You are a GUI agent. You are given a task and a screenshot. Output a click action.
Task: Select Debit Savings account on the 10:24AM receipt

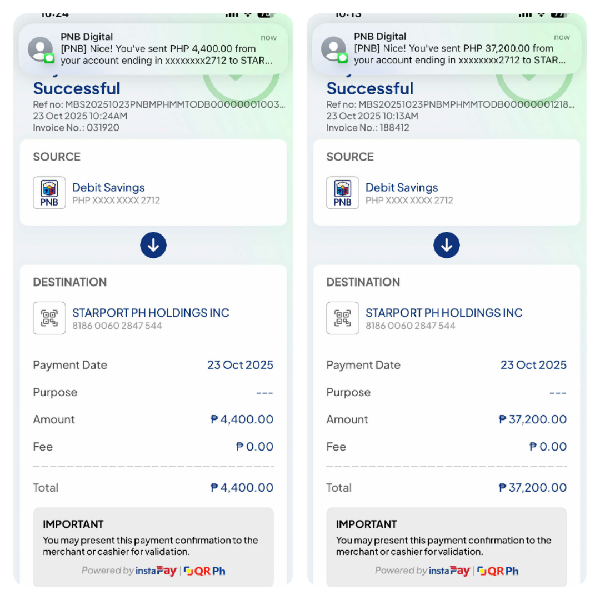[x=108, y=188]
